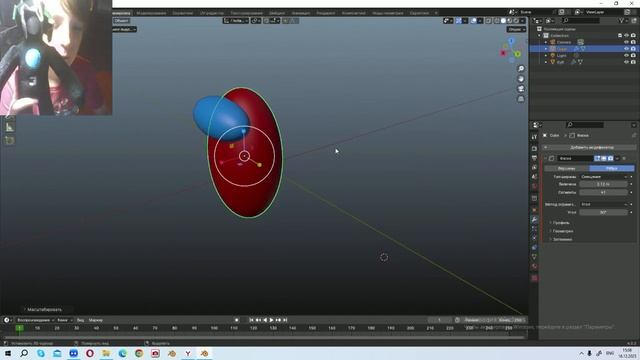Expand the Профиль section
640x360 pixels.
[562, 223]
